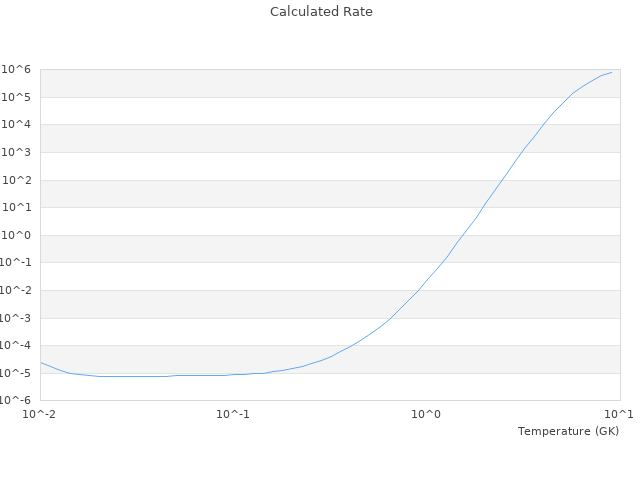Select the 10^-3 y-axis tick label
Image resolution: width=640 pixels, height=480 pixels.
tap(19, 319)
